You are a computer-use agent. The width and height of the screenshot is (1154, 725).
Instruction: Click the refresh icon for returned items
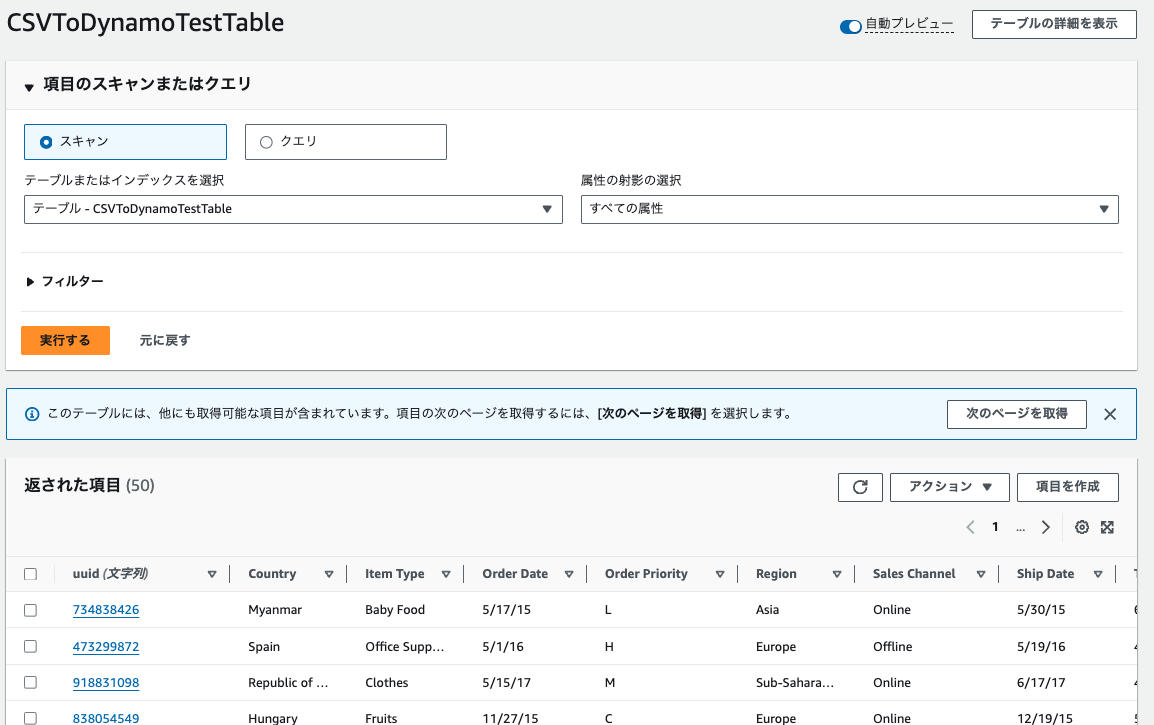pyautogui.click(x=860, y=487)
